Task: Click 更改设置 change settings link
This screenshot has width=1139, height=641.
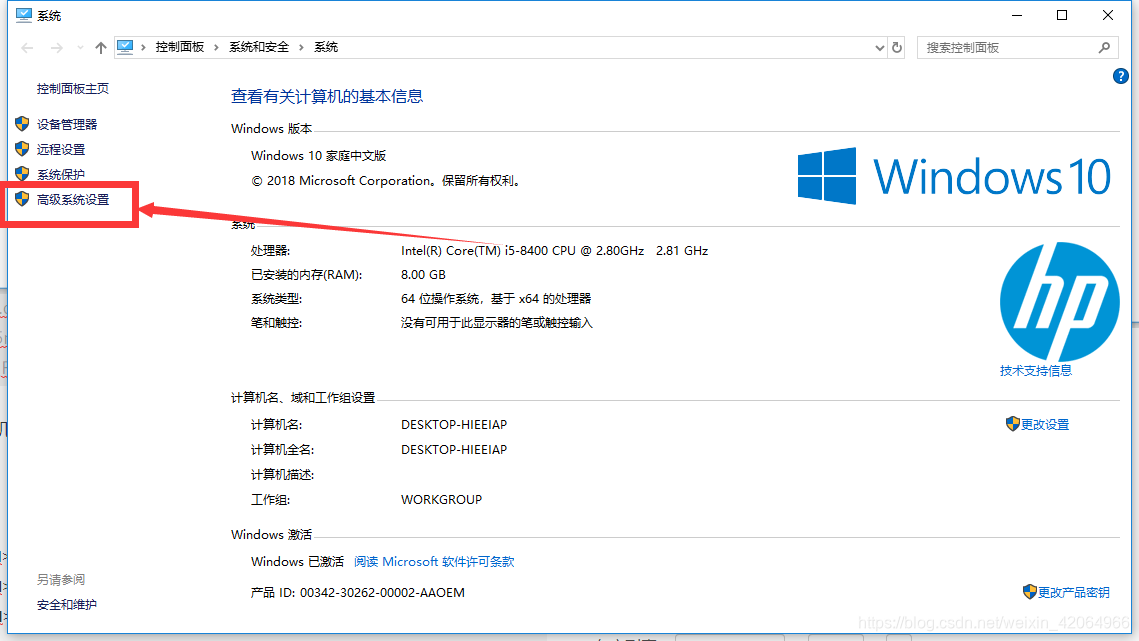Action: [1045, 424]
